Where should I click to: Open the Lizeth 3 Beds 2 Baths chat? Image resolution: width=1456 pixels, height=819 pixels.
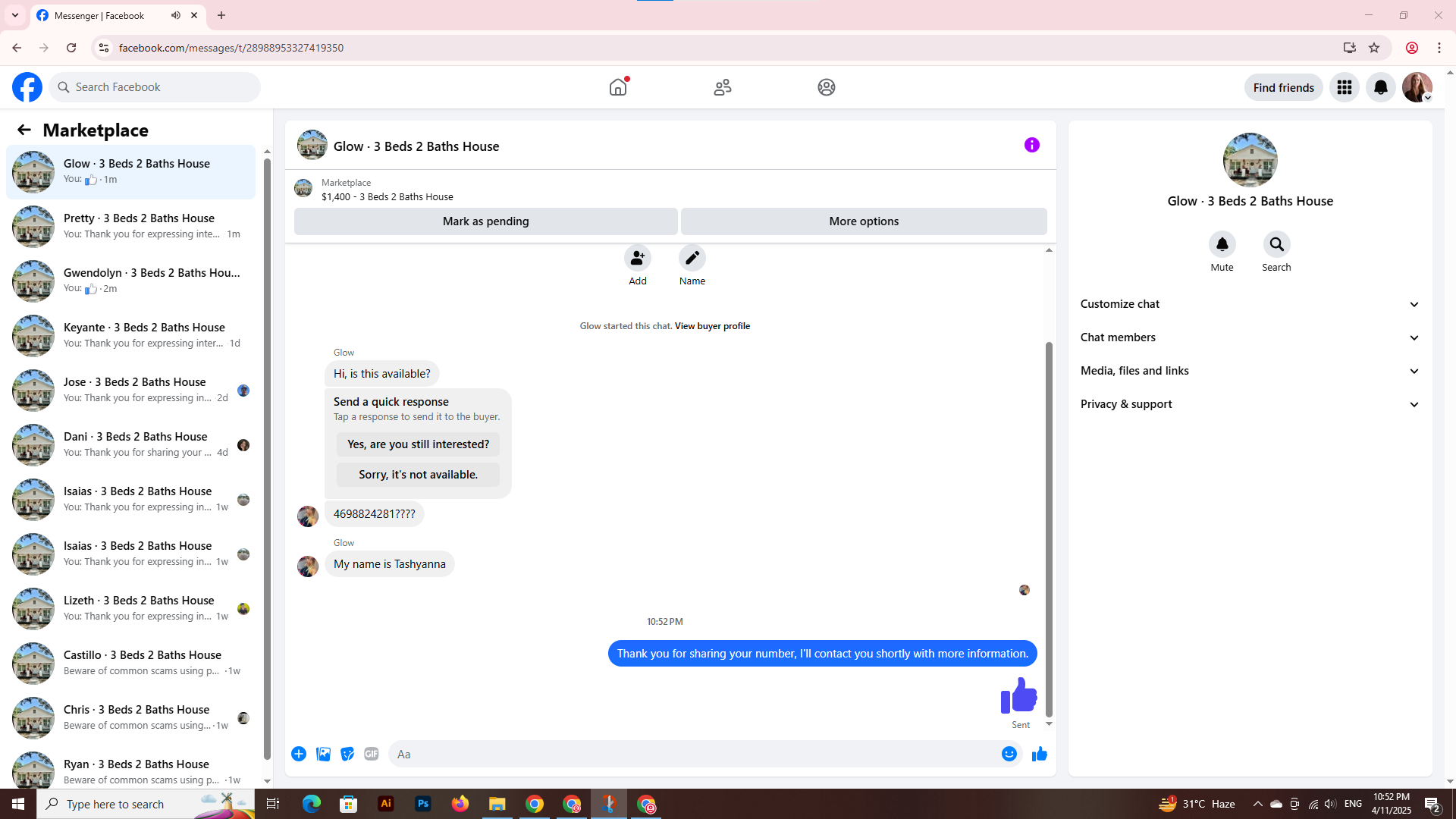pos(131,608)
